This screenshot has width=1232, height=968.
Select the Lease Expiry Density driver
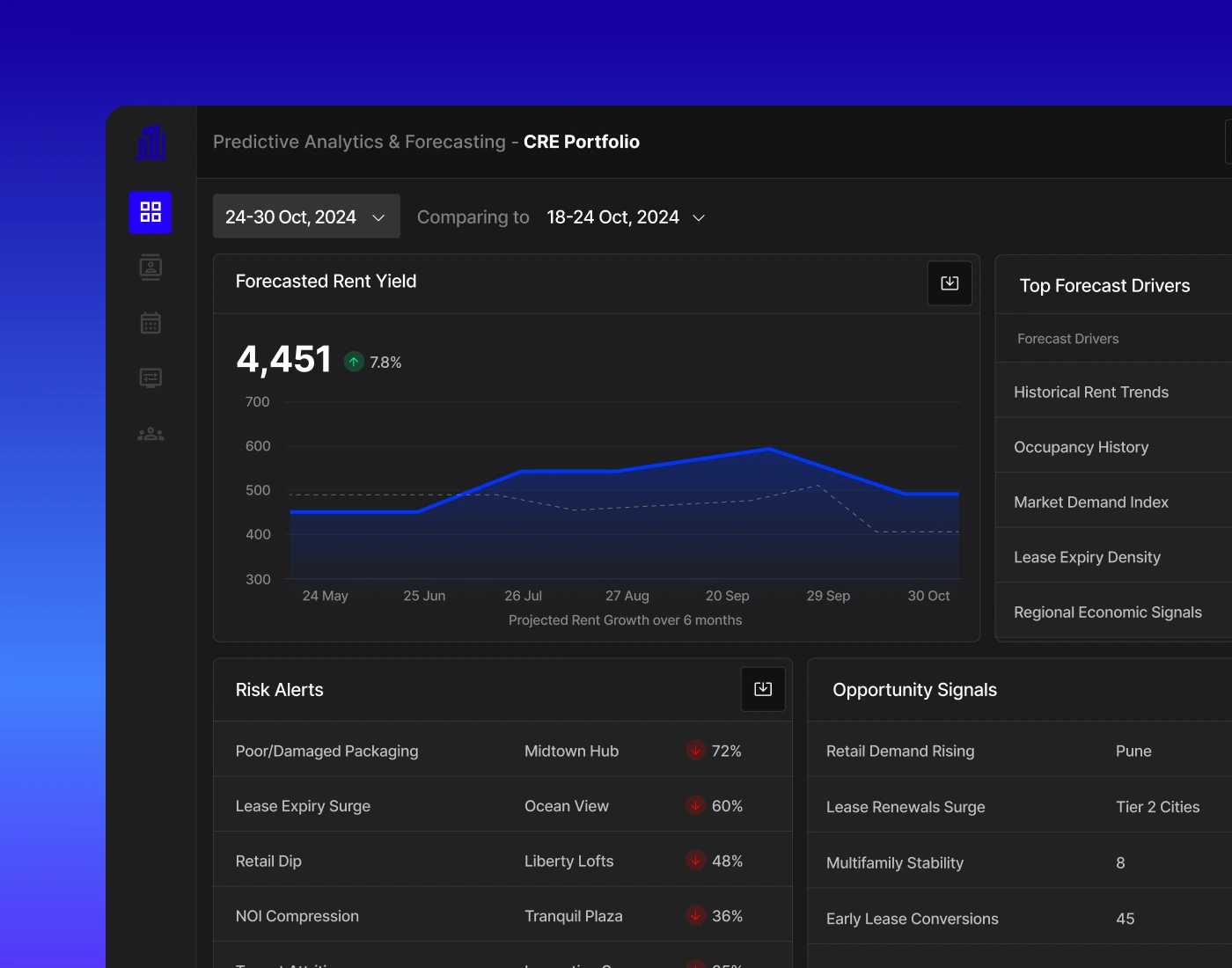click(1114, 557)
